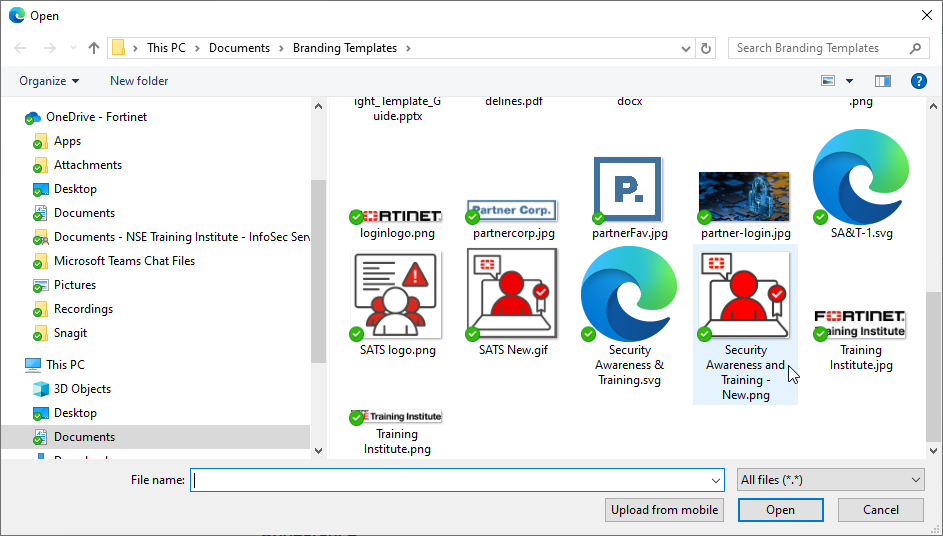Toggle the preview pane
943x536 pixels.
tap(882, 81)
